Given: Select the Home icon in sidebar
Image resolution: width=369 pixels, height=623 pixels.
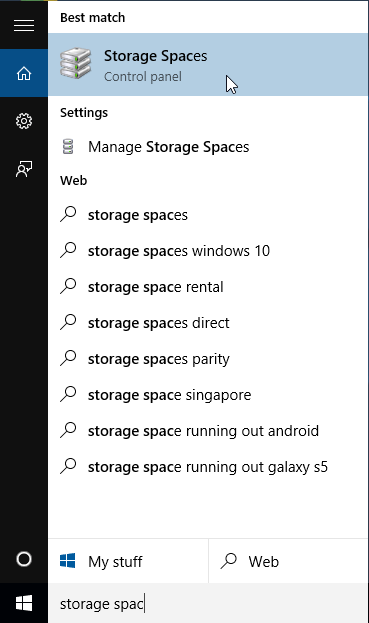Looking at the screenshot, I should point(24,74).
